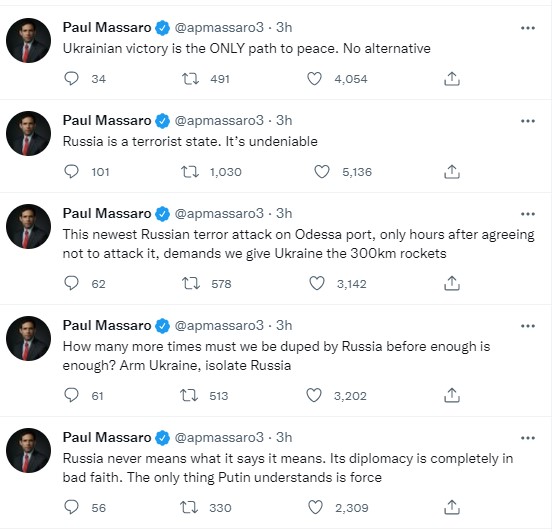Open more options on the 'Ukrainian victory' tweet
This screenshot has width=552, height=532.
[x=528, y=28]
